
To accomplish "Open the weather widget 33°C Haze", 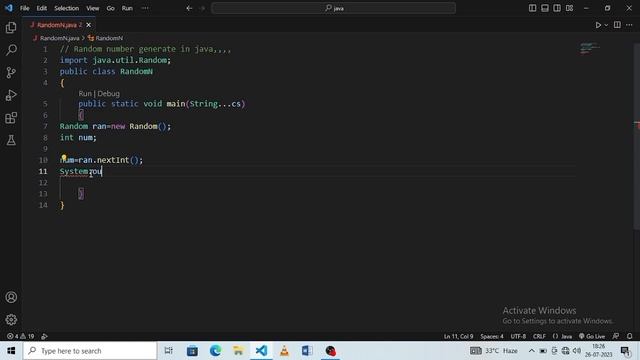I will pos(493,351).
